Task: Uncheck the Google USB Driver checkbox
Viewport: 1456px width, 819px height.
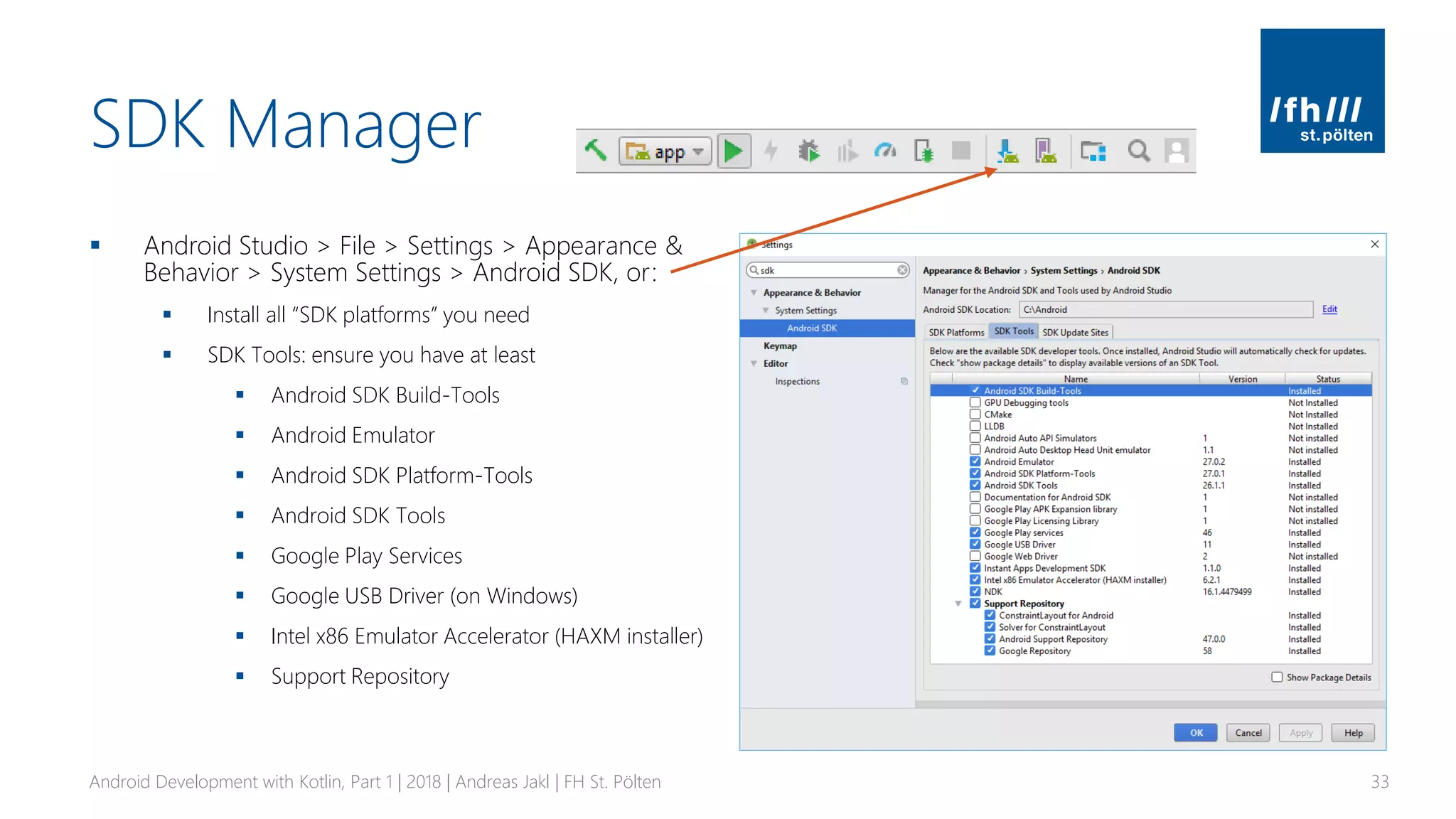Action: (x=975, y=545)
